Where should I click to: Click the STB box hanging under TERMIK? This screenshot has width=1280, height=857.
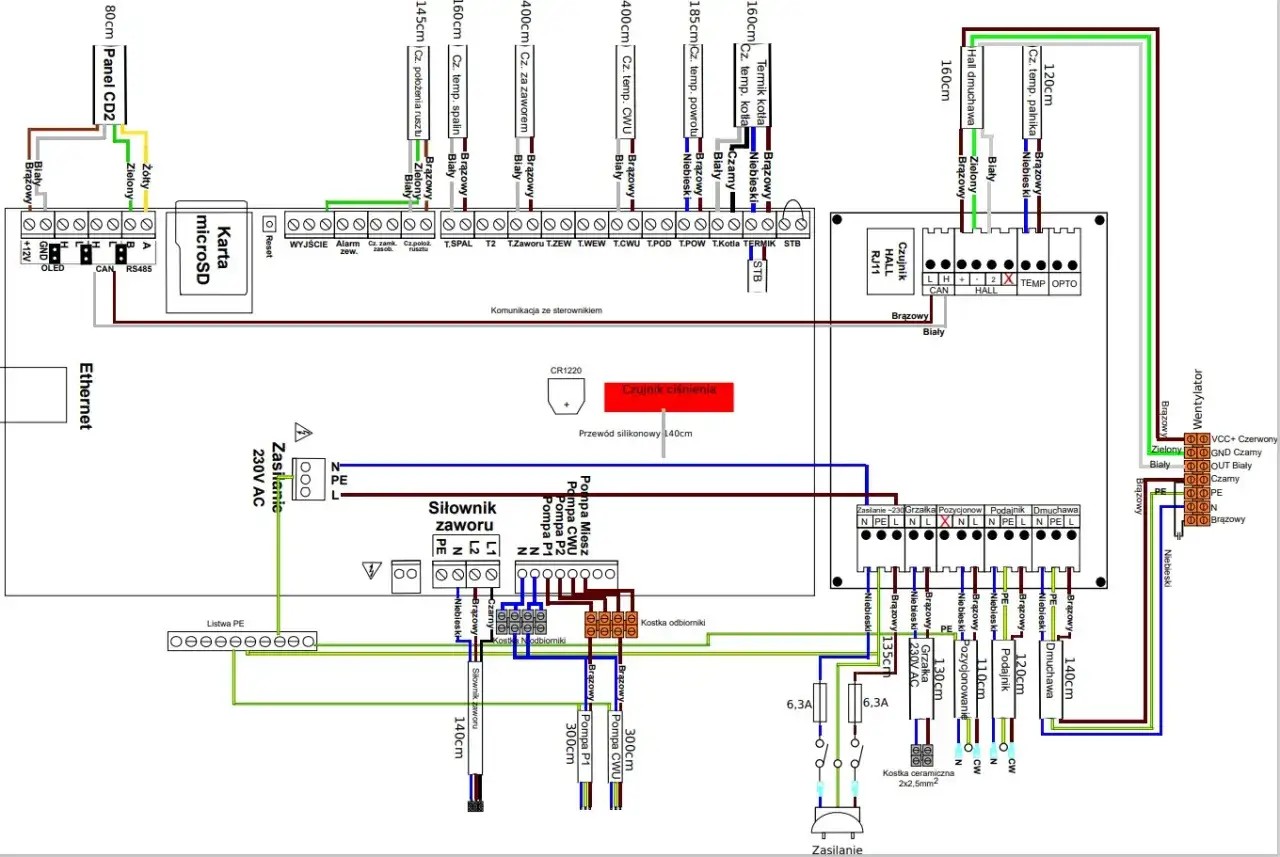757,277
